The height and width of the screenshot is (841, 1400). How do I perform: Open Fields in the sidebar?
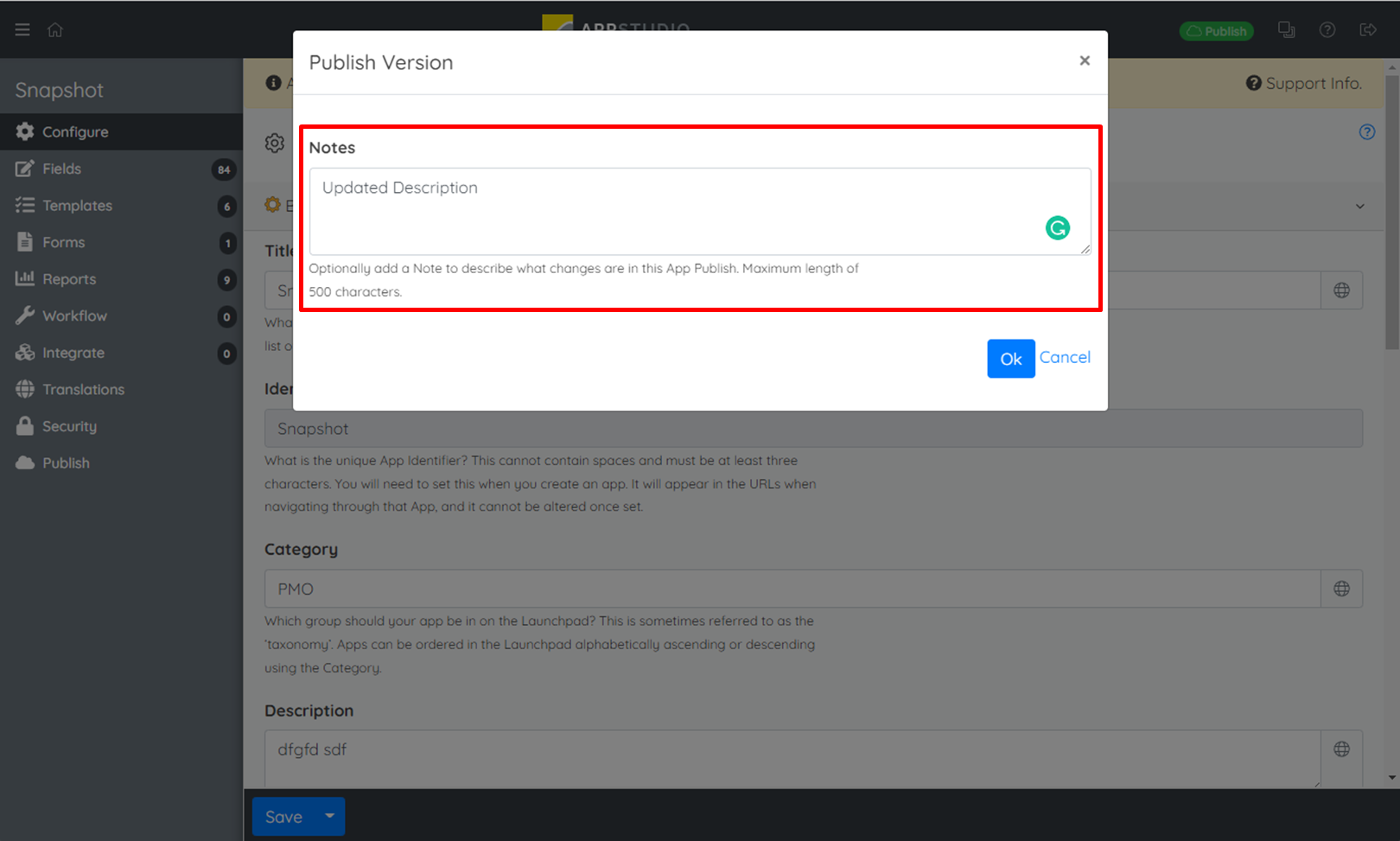pyautogui.click(x=121, y=169)
